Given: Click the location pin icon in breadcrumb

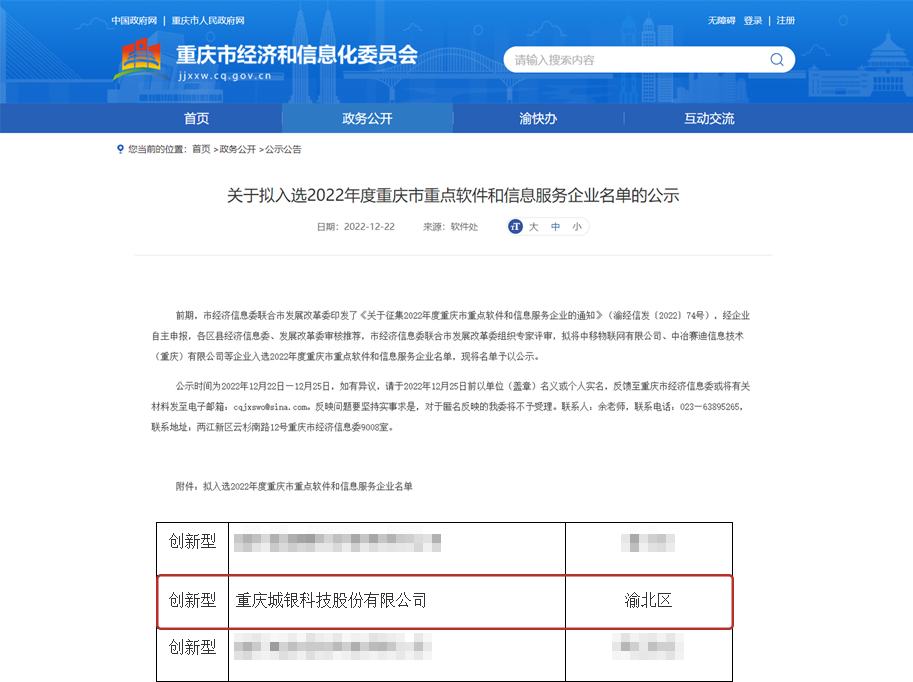Looking at the screenshot, I should point(120,149).
